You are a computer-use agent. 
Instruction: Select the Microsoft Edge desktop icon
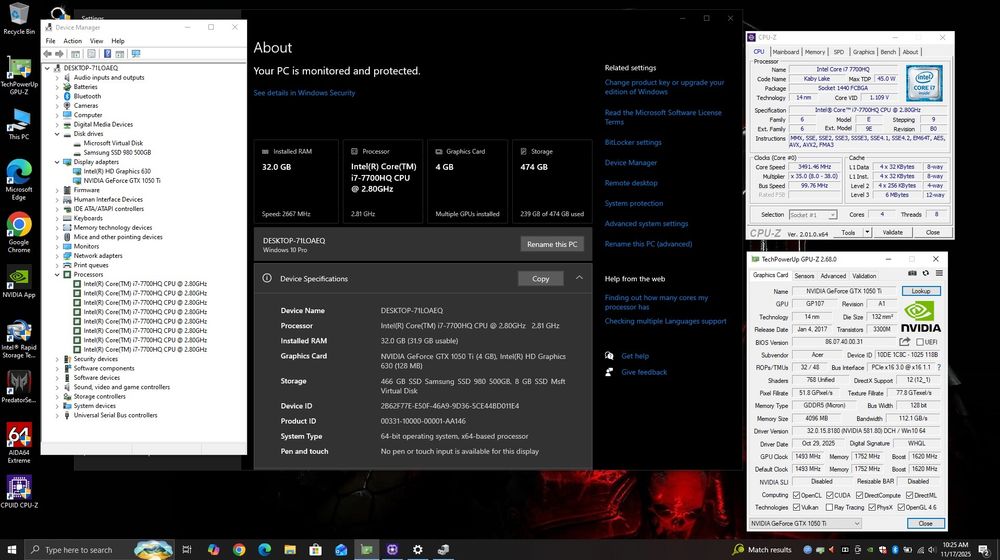point(18,180)
